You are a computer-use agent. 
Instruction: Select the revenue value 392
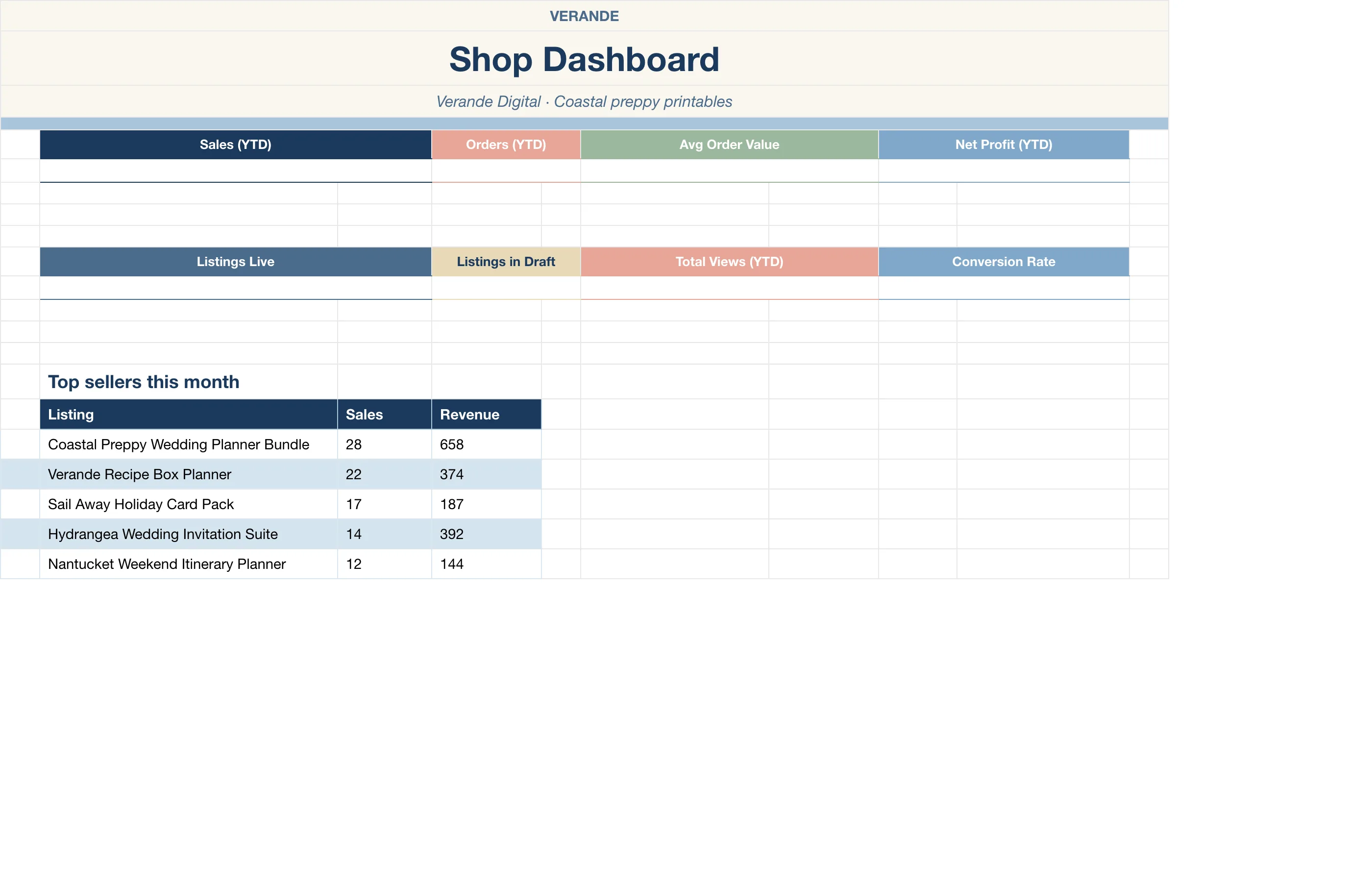click(x=486, y=534)
